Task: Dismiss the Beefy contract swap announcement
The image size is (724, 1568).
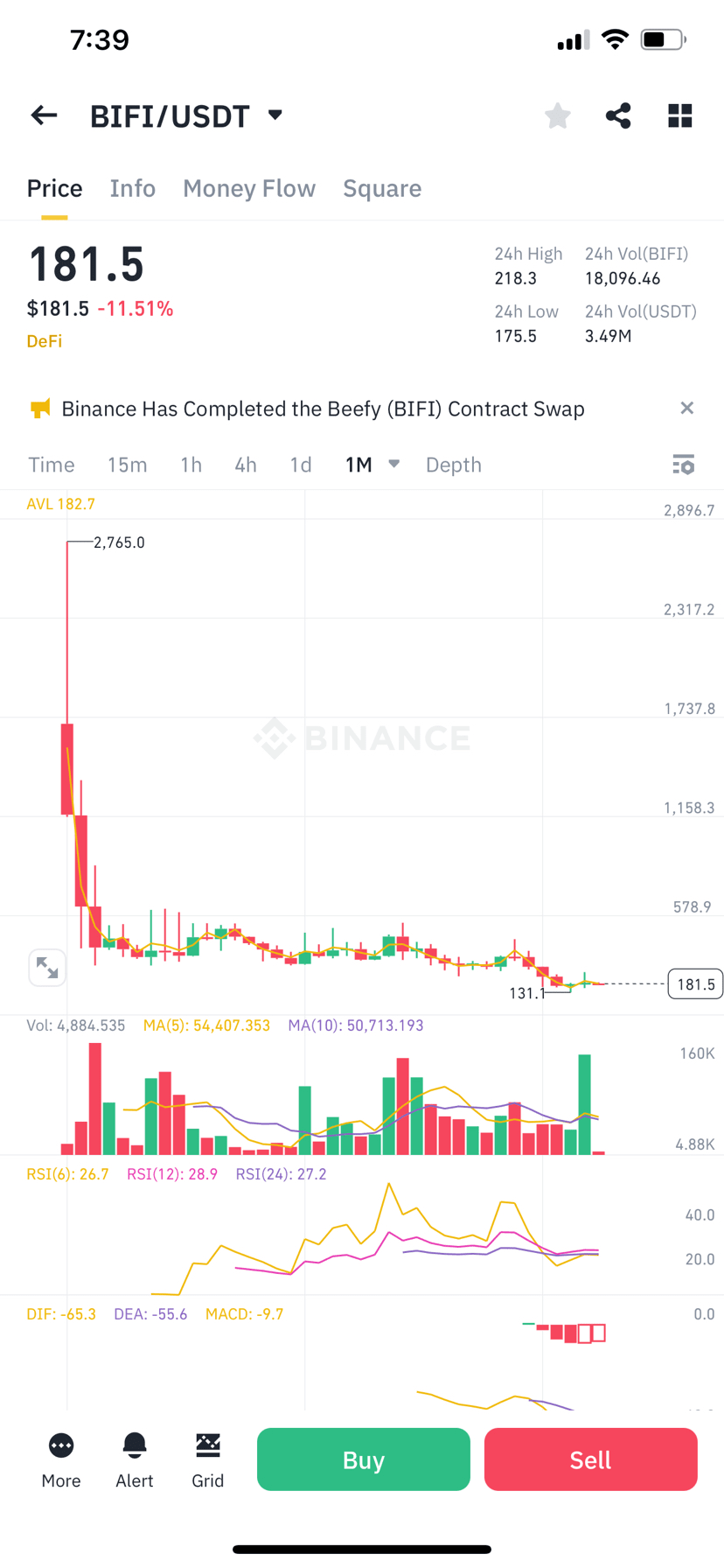Action: coord(686,408)
